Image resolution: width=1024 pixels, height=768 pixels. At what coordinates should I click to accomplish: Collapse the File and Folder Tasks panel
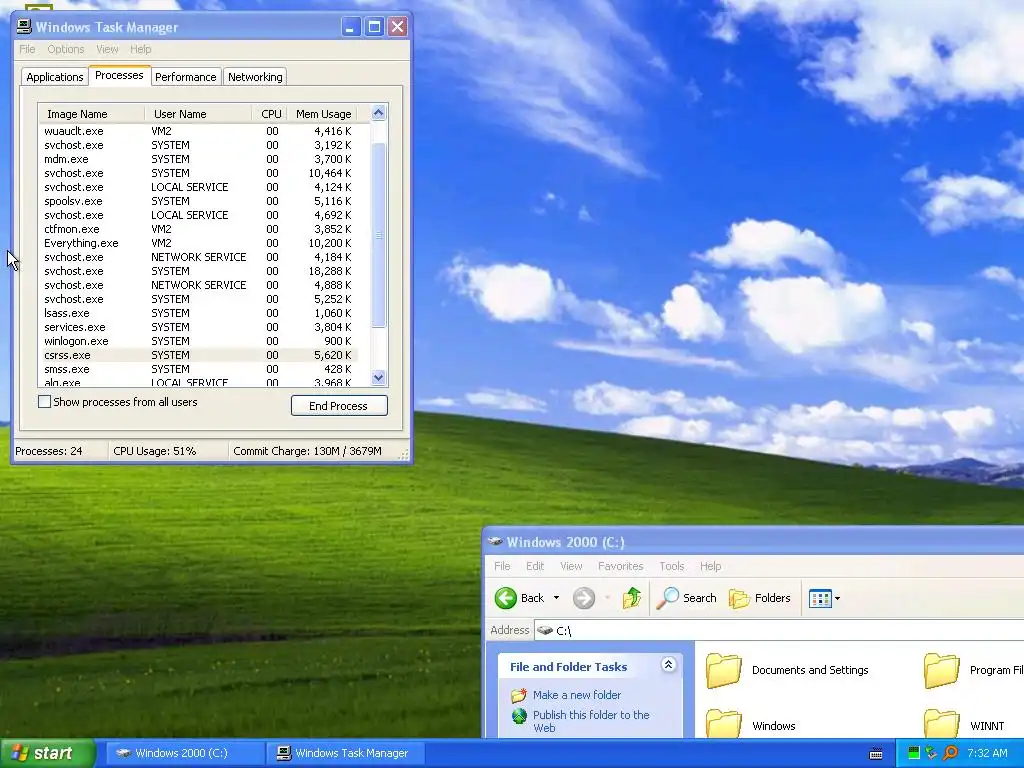click(668, 665)
